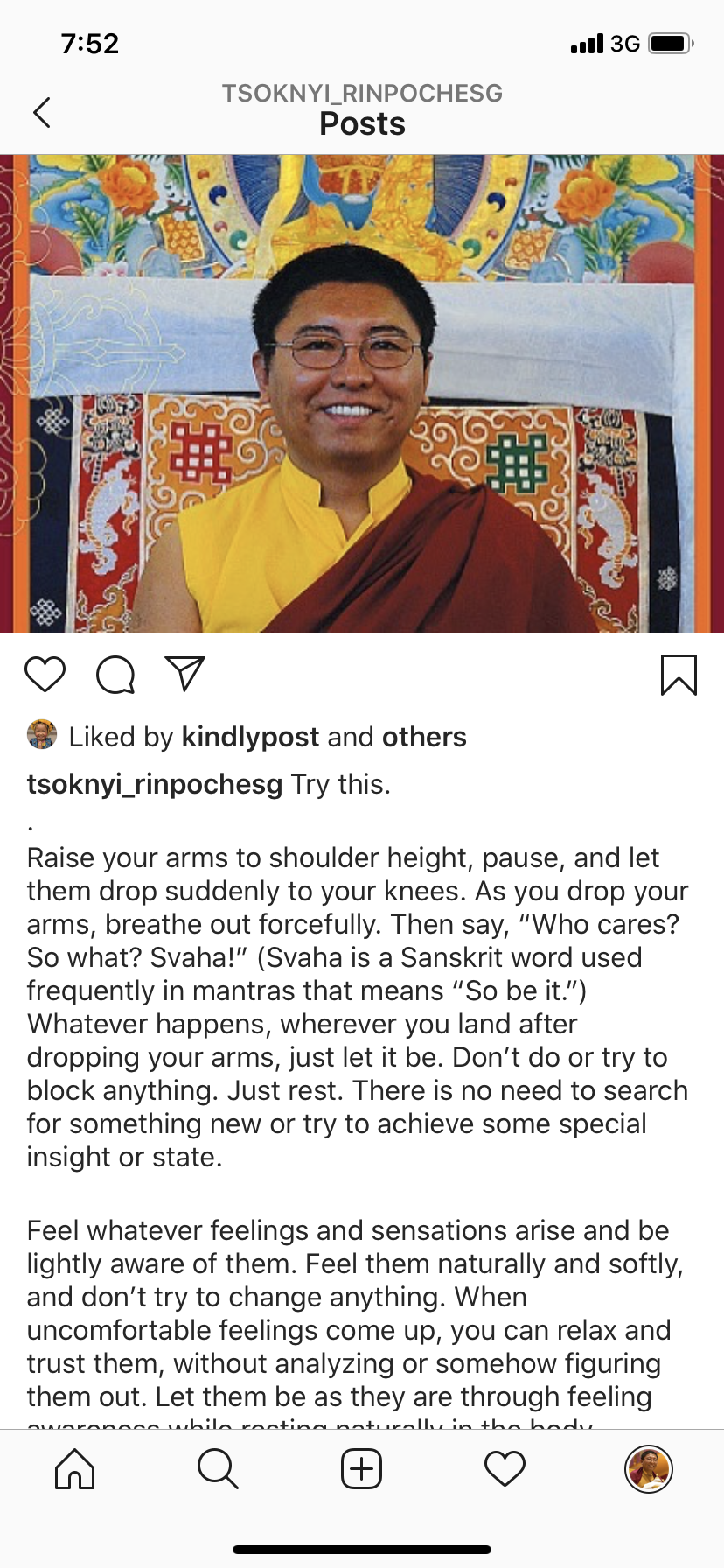This screenshot has width=724, height=1568.
Task: Tap the battery status icon
Action: point(671,43)
